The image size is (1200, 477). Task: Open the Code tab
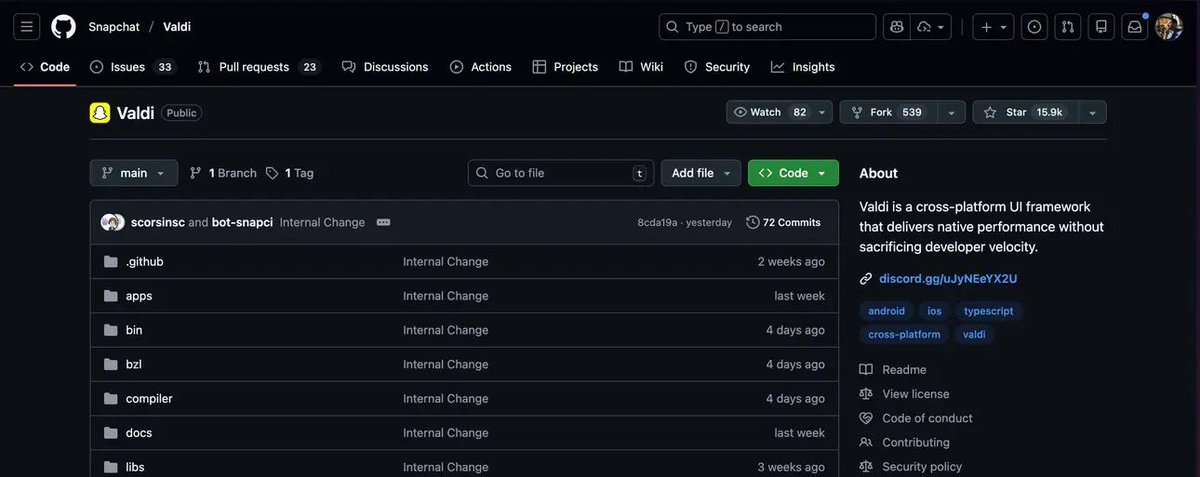pyautogui.click(x=45, y=67)
